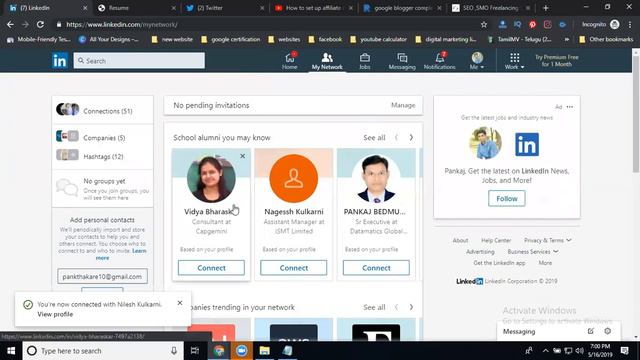Open a new browser tab

pyautogui.click(x=545, y=8)
